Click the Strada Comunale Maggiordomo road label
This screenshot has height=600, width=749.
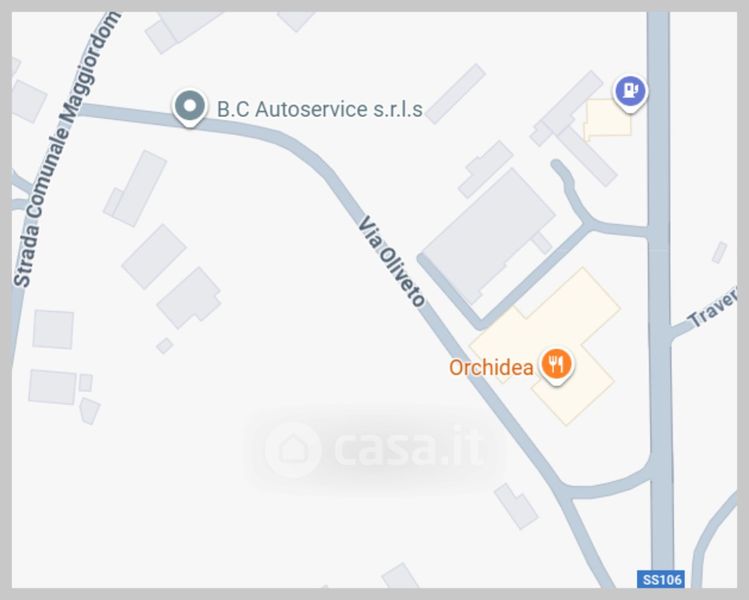tap(66, 150)
